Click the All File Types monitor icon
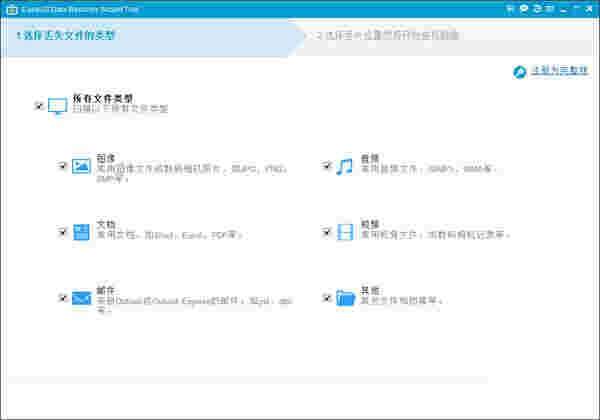 click(x=58, y=106)
